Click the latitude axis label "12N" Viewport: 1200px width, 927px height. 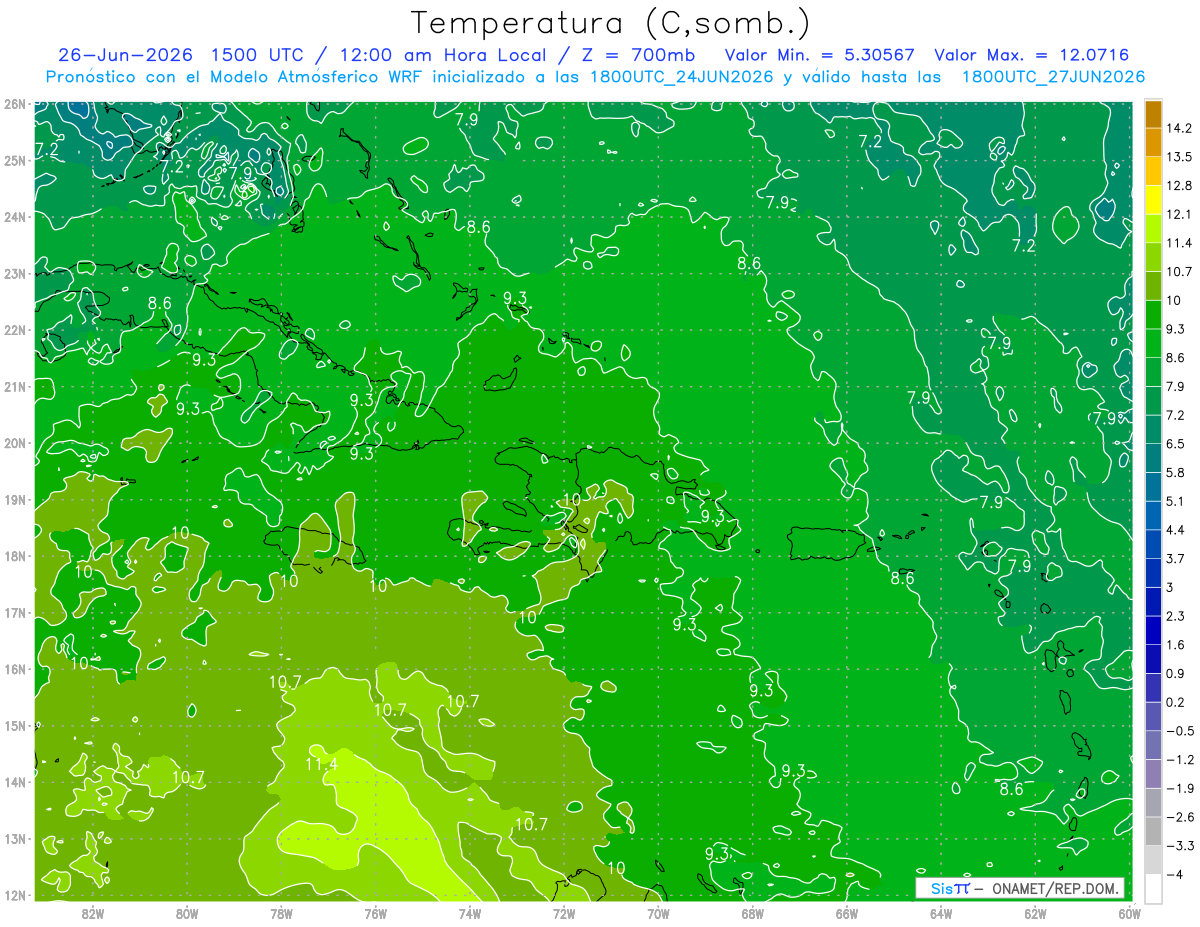tap(14, 895)
